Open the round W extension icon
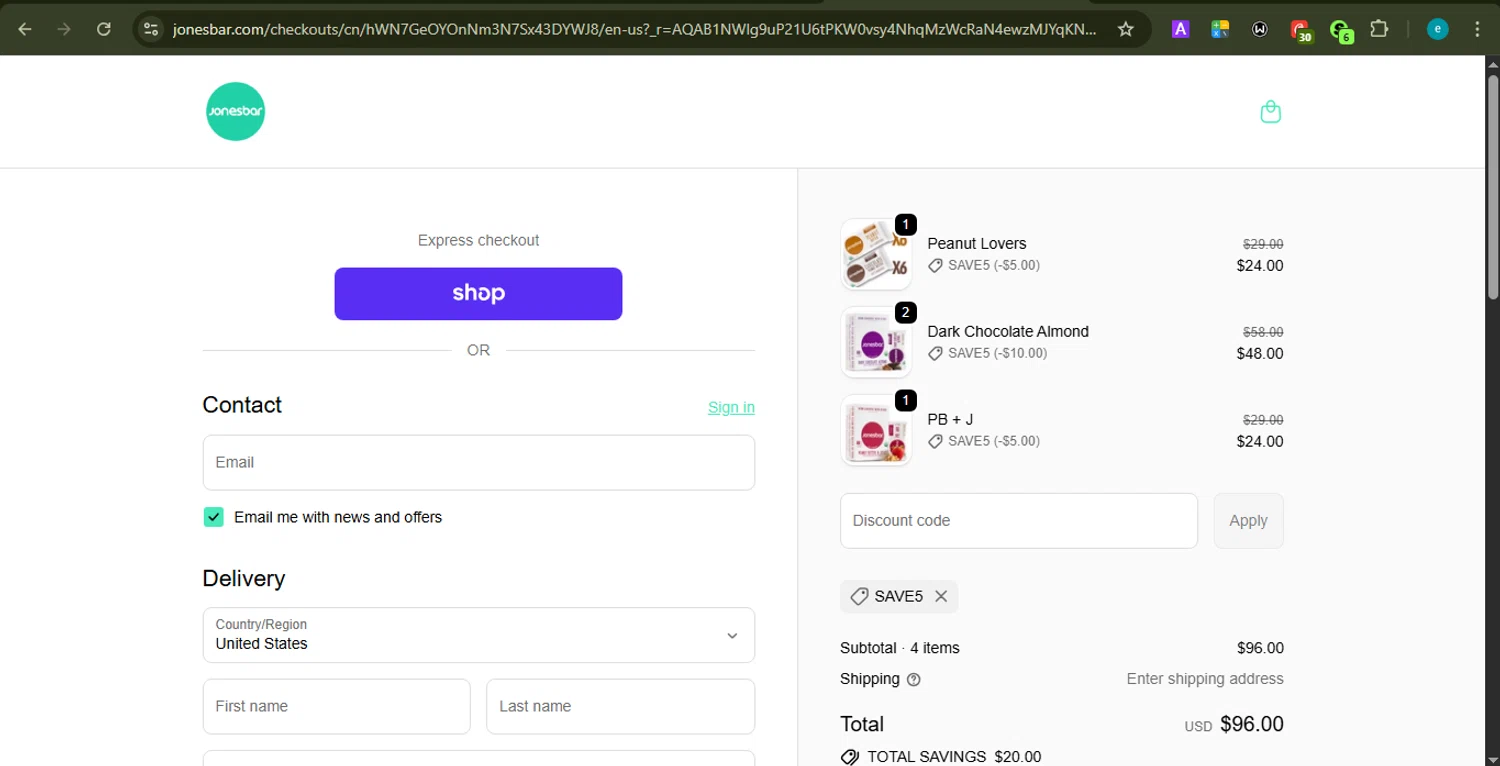The image size is (1500, 766). coord(1260,29)
